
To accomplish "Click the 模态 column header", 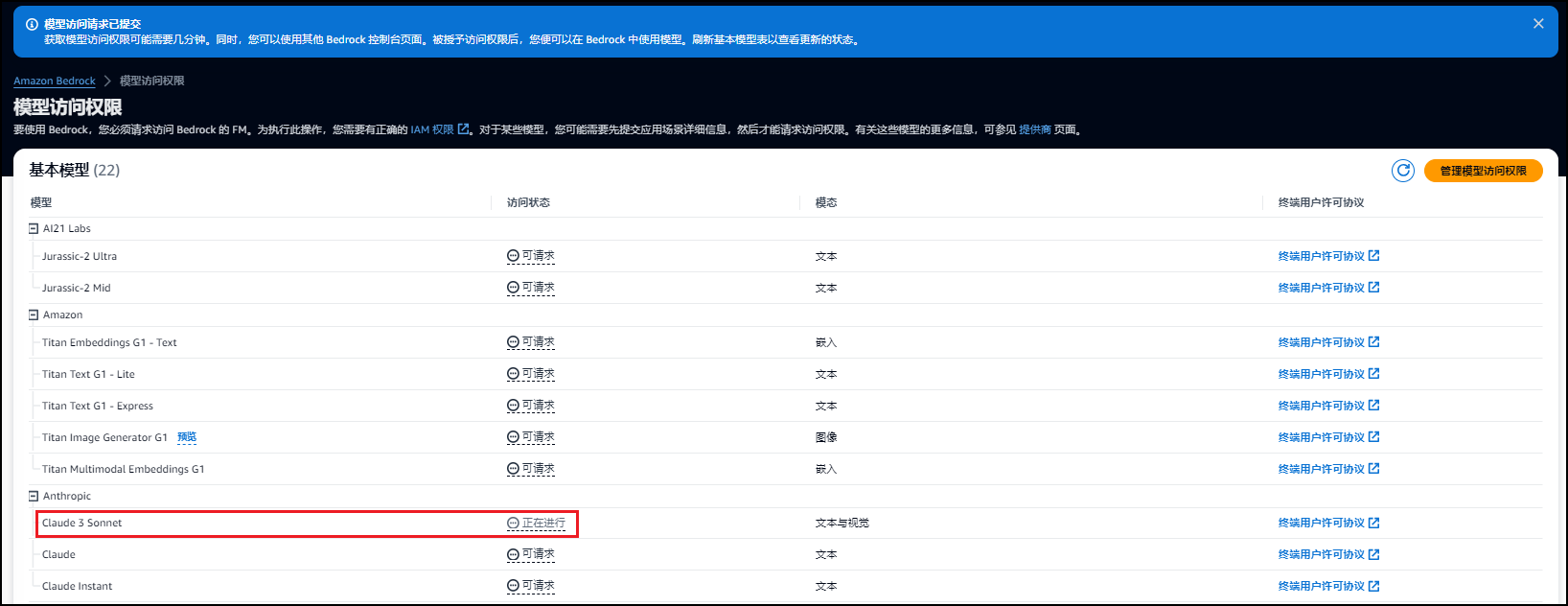I will (x=826, y=202).
